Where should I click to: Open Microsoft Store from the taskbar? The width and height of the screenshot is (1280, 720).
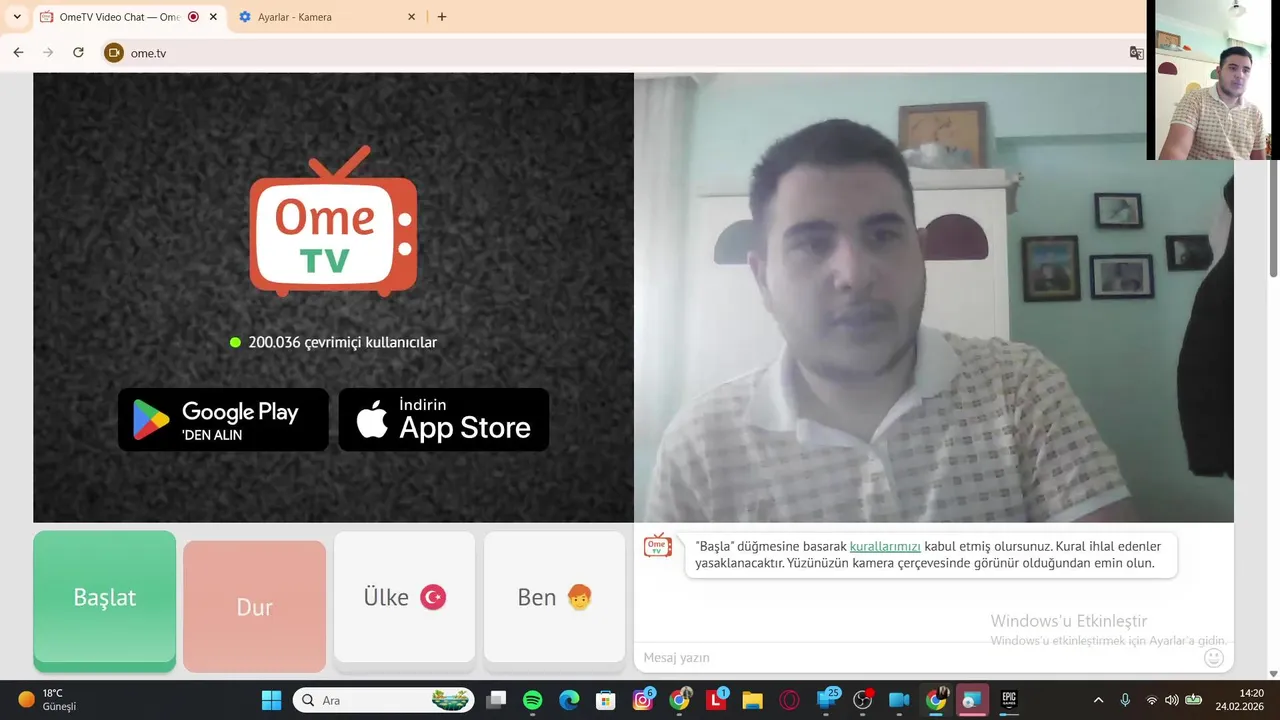605,700
